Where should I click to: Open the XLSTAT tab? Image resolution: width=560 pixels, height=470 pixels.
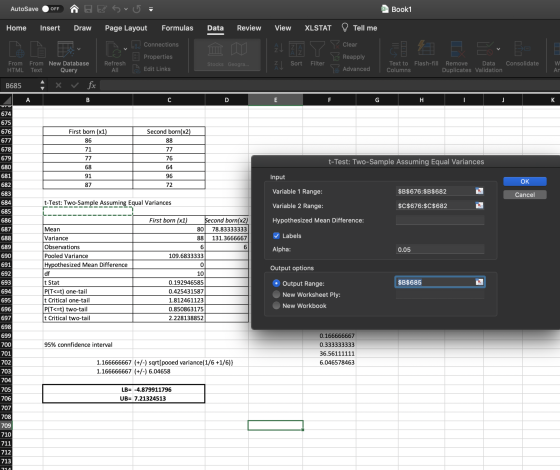(318, 28)
